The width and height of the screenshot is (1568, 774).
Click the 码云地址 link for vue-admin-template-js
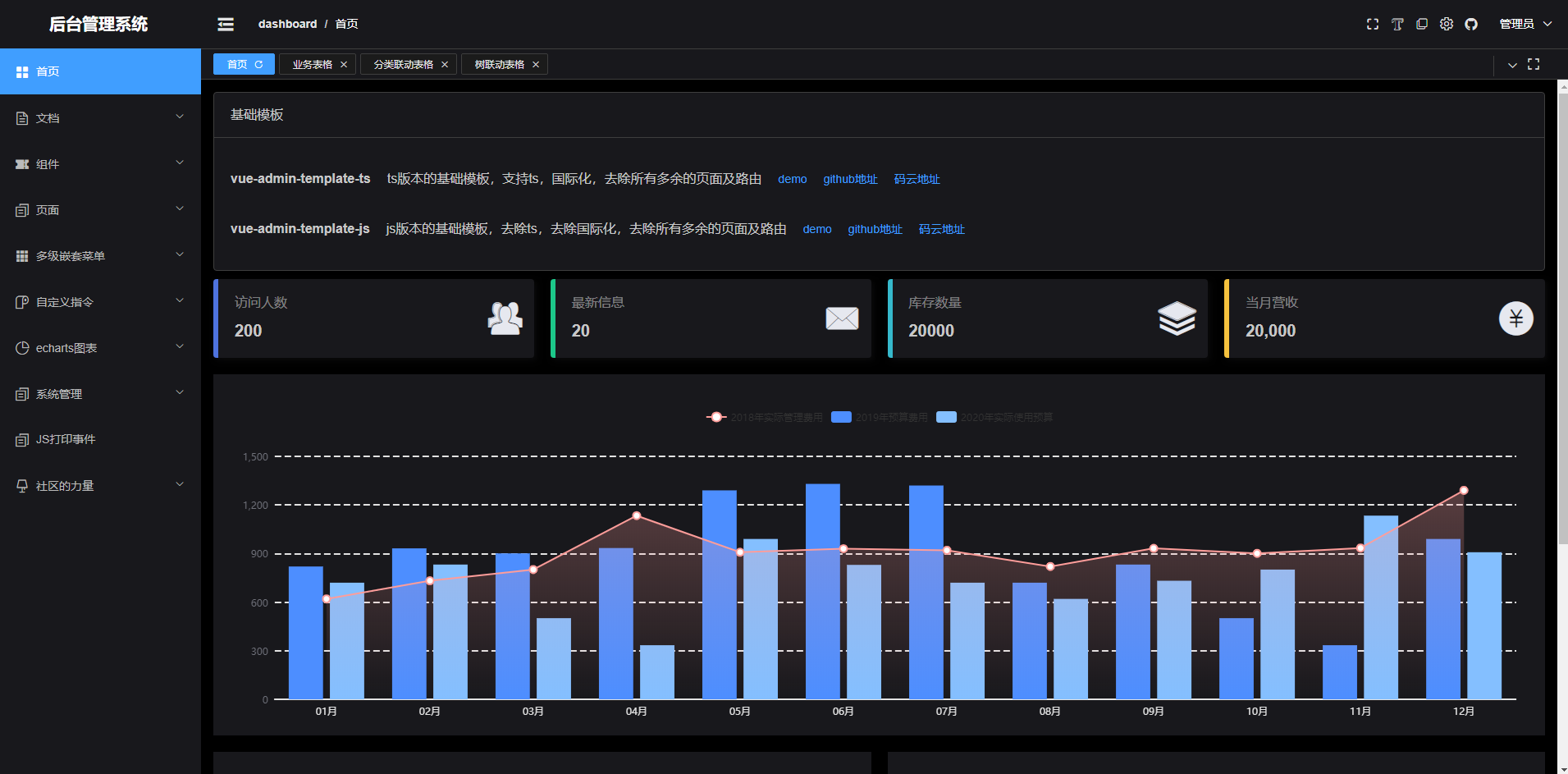pos(941,229)
